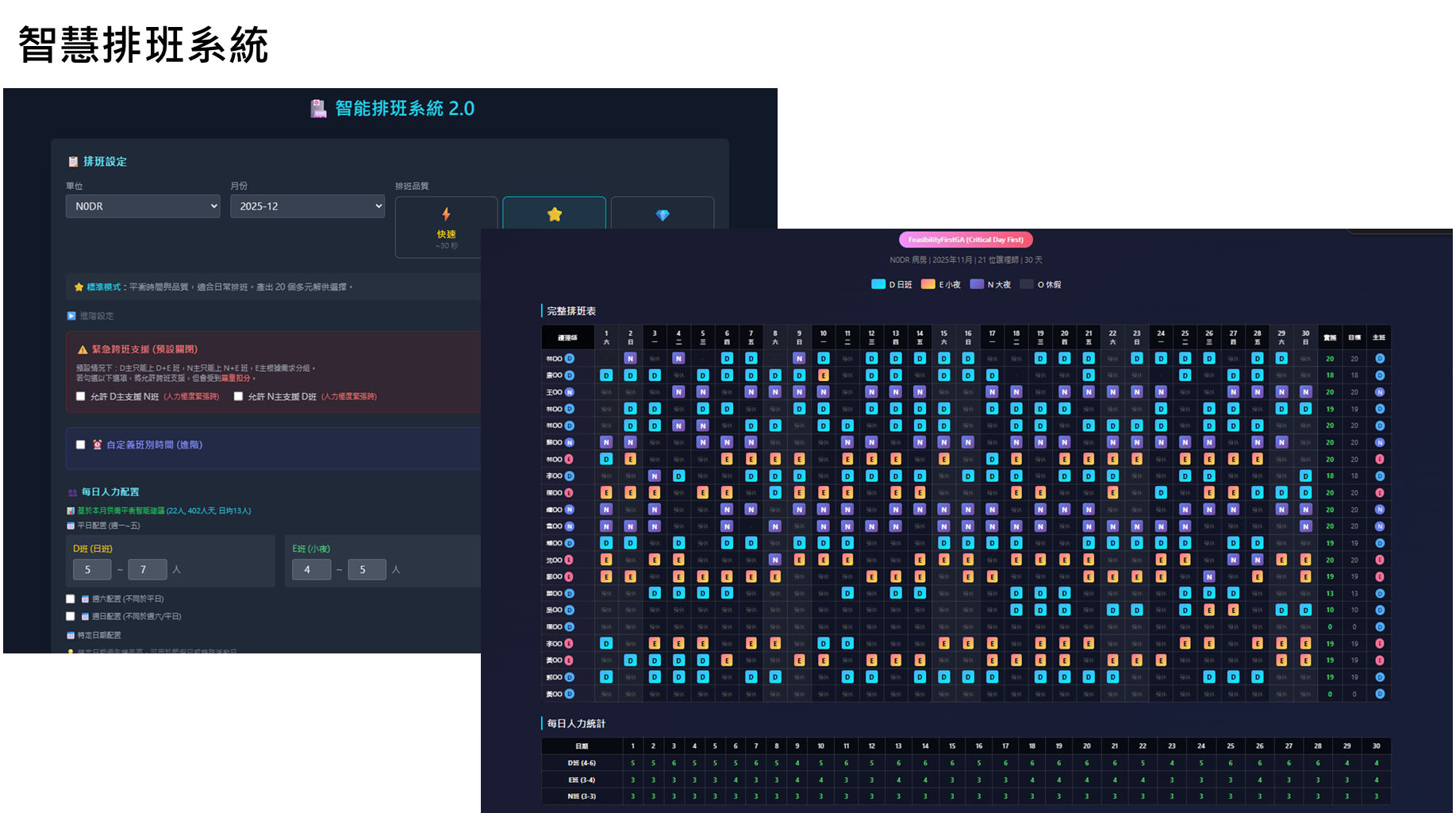Edit the E班 maximum staff field showing 5
Image resolution: width=1456 pixels, height=813 pixels.
pos(367,569)
